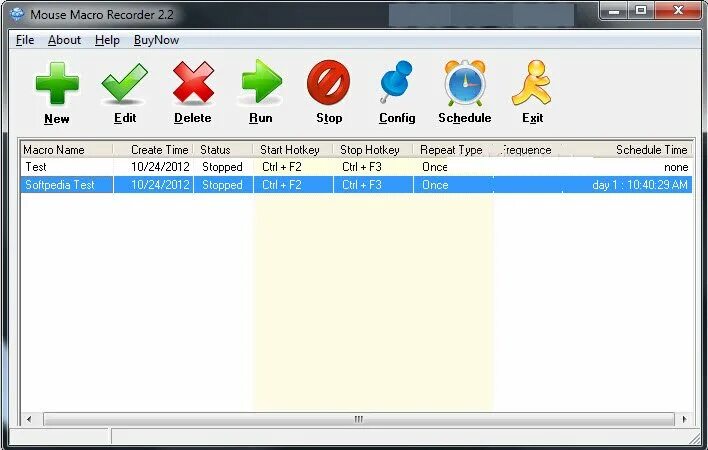The width and height of the screenshot is (708, 450).
Task: Click 'day 1 : 10:40:29 AM' schedule cell
Action: (x=640, y=185)
